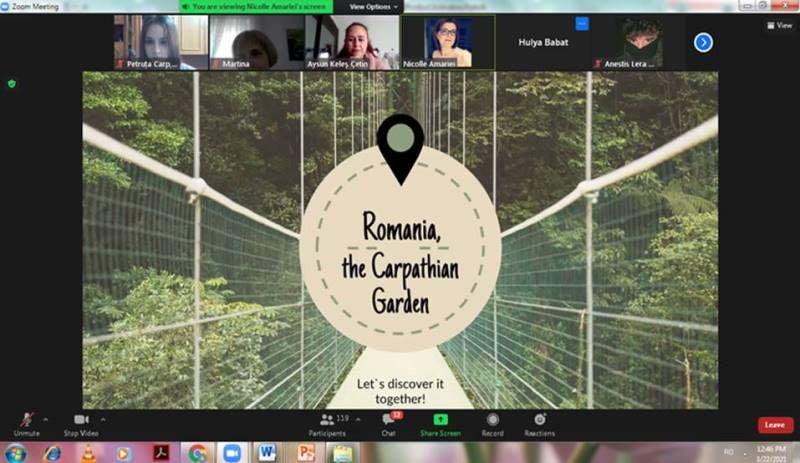Click the red Leave button
The height and width of the screenshot is (463, 800).
(x=774, y=425)
